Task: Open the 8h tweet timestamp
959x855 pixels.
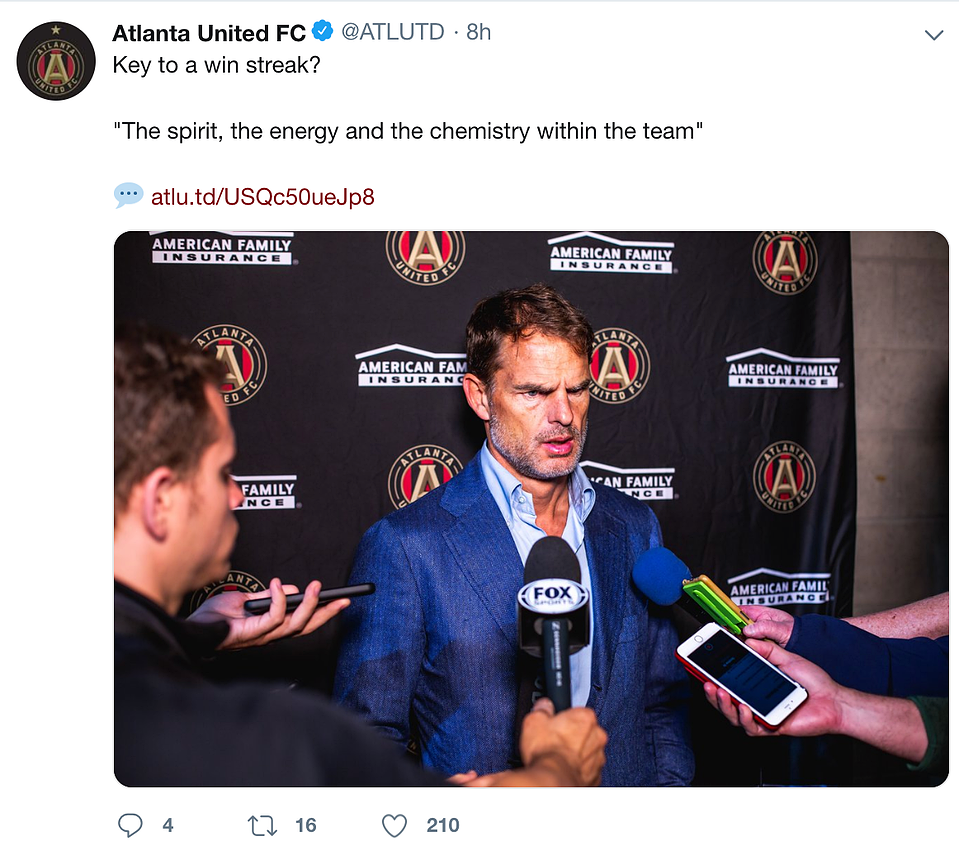Action: (478, 32)
